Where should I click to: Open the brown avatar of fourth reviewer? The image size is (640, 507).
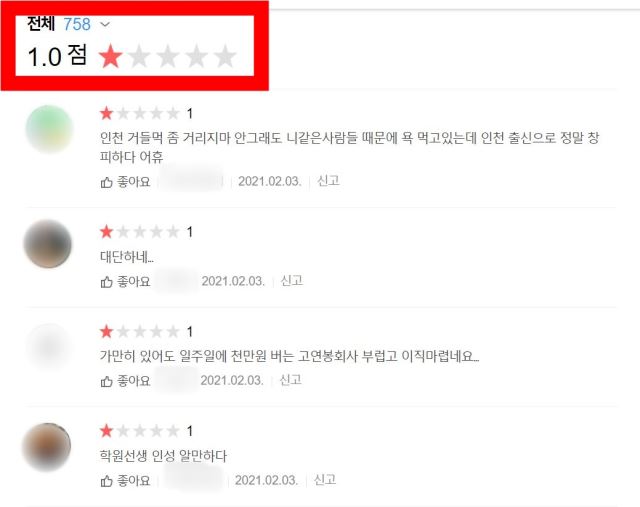click(x=47, y=447)
